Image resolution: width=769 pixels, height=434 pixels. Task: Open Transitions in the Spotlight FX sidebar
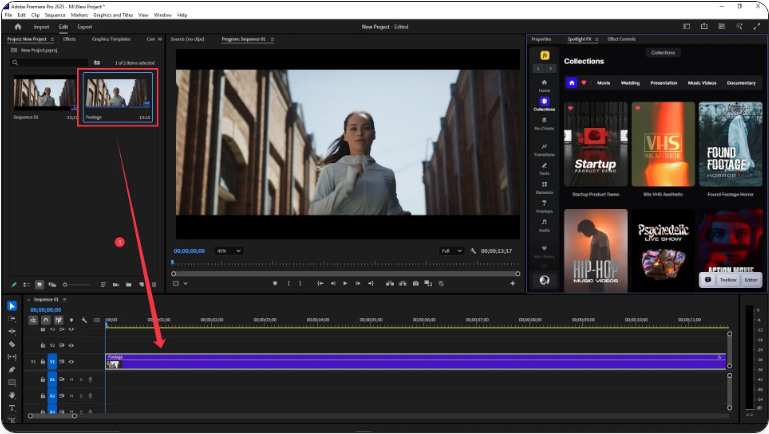[x=544, y=150]
